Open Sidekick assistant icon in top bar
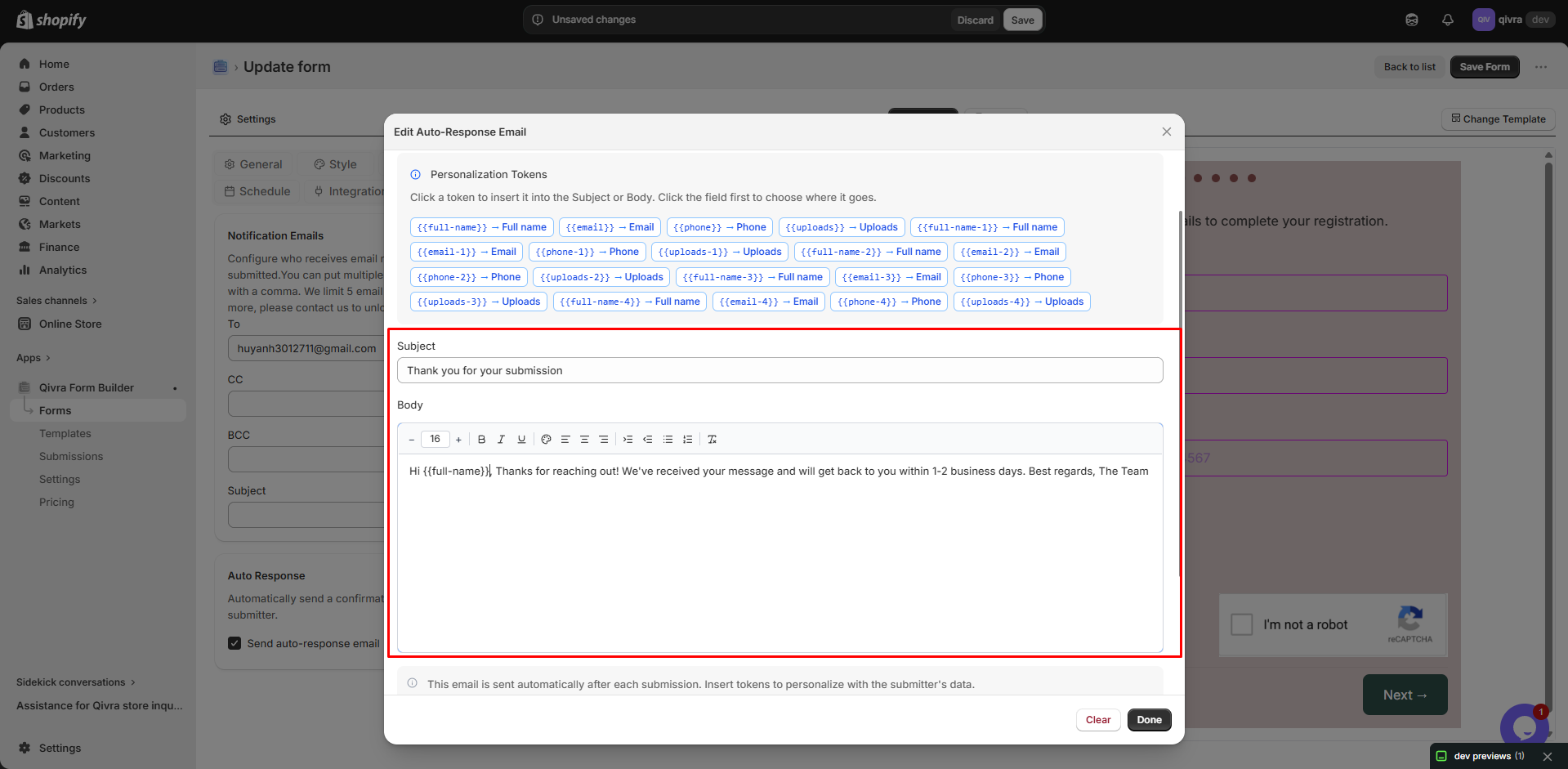The height and width of the screenshot is (769, 1568). [1412, 20]
